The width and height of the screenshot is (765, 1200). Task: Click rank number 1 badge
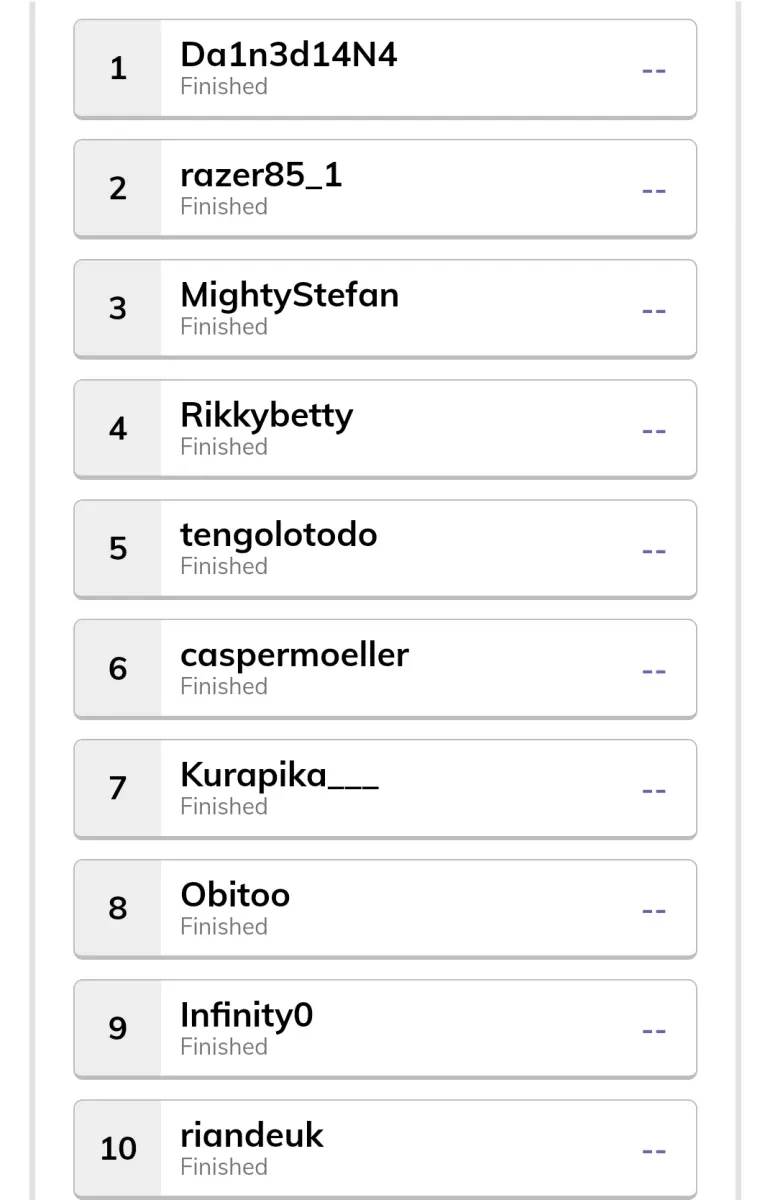click(x=118, y=69)
